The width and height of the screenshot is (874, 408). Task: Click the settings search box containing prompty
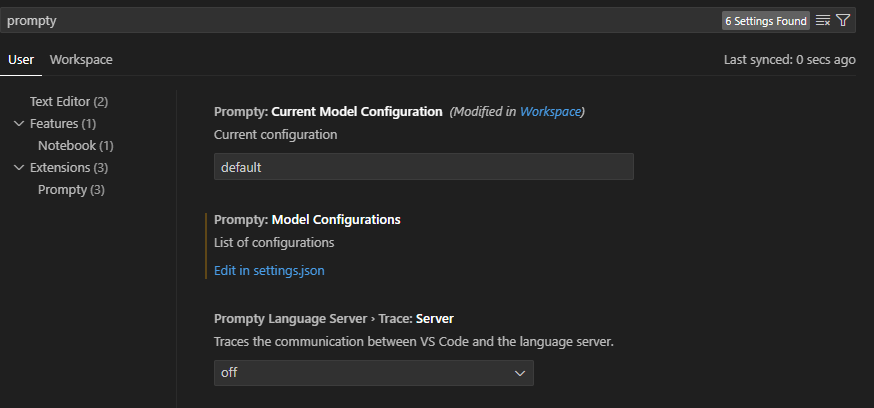pos(428,21)
